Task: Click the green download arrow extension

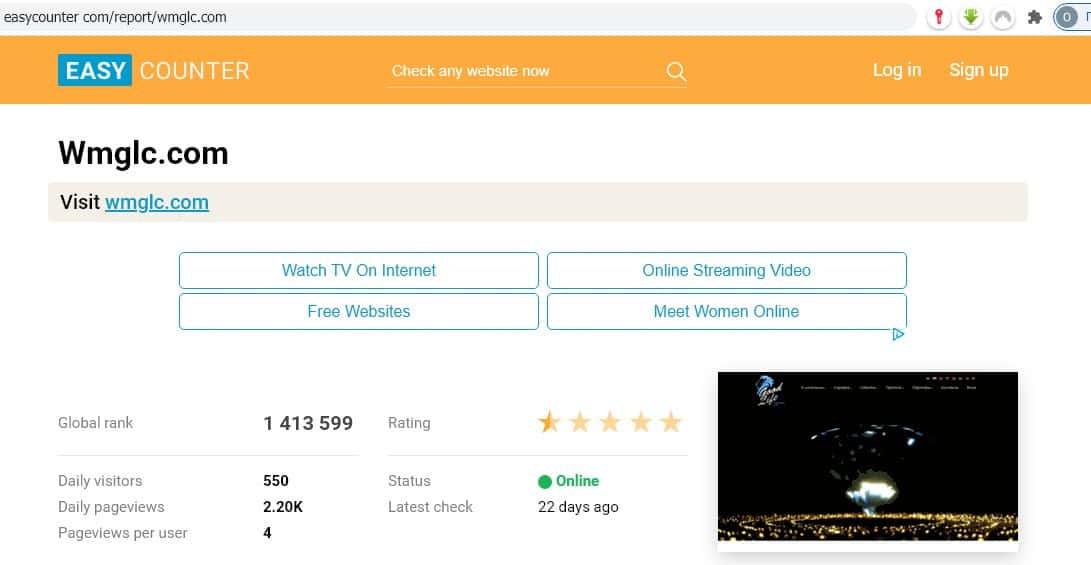Action: (x=970, y=17)
